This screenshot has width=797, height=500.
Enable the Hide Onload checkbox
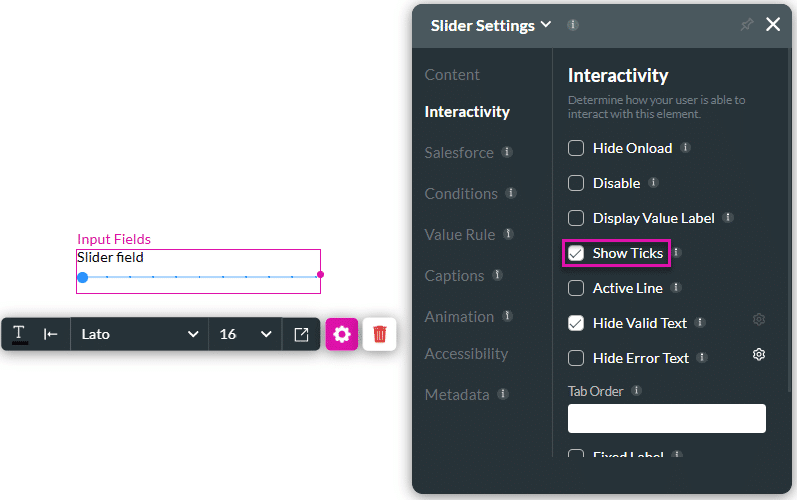(576, 148)
